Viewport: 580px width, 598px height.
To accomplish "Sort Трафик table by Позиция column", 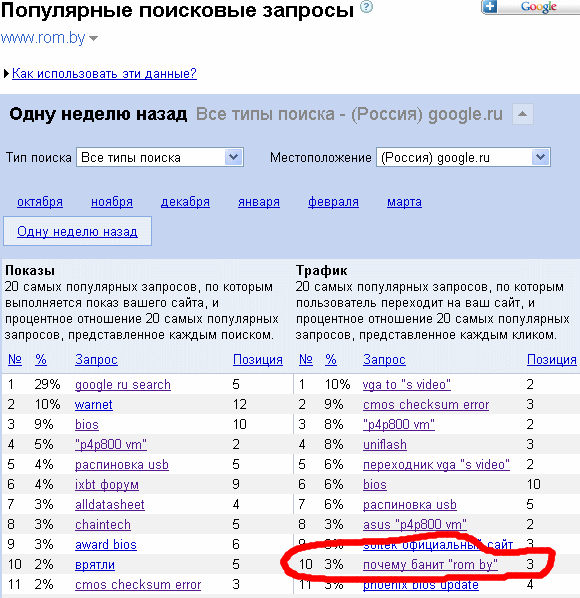I will [x=551, y=360].
